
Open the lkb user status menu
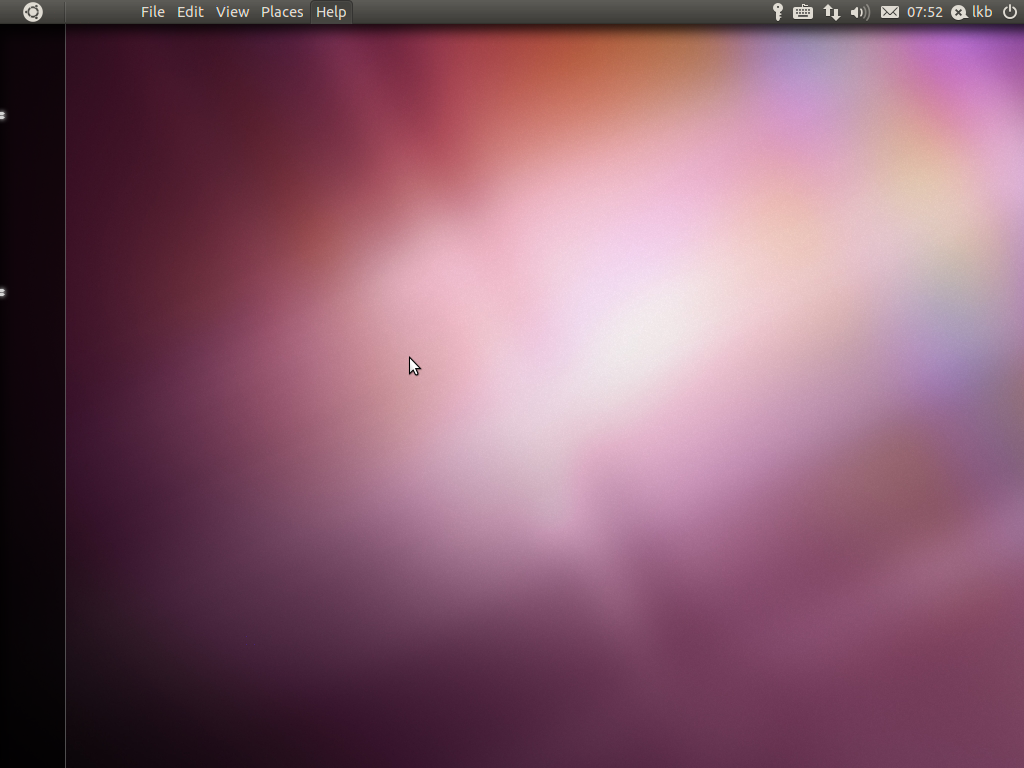tap(972, 12)
